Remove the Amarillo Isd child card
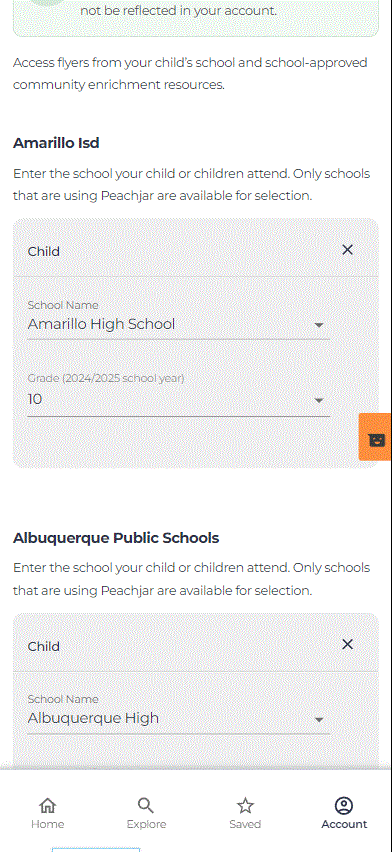Viewport: 392px width, 852px height. coord(347,249)
